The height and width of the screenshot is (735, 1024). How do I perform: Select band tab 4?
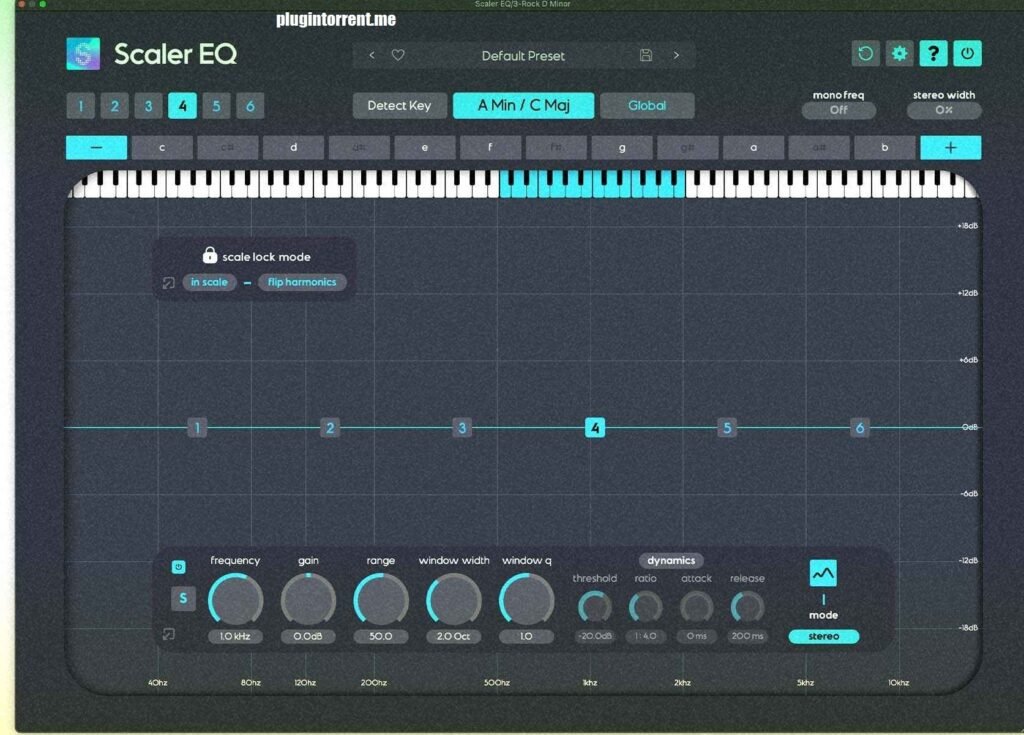[182, 106]
